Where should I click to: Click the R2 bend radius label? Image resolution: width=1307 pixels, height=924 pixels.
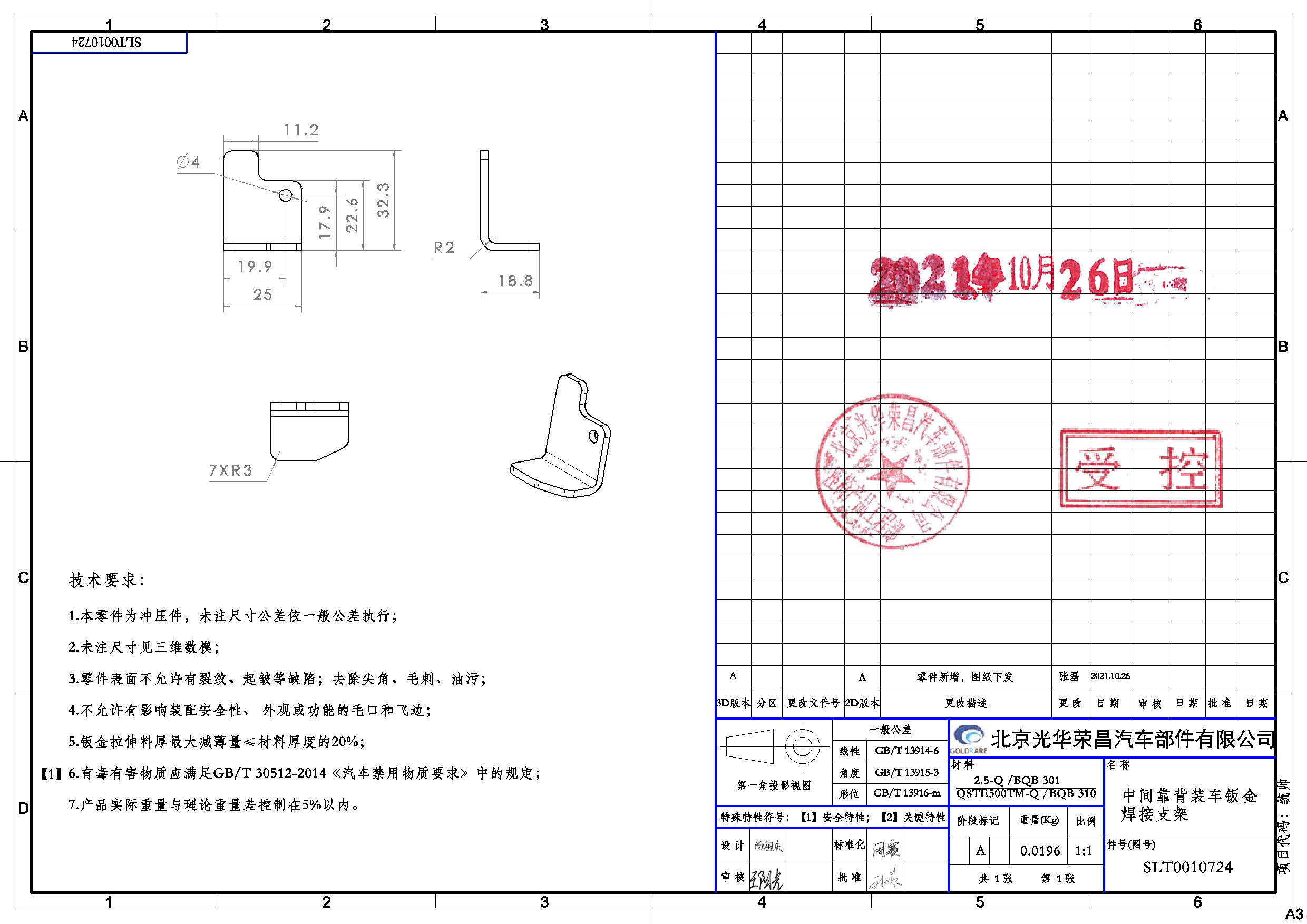pos(444,248)
